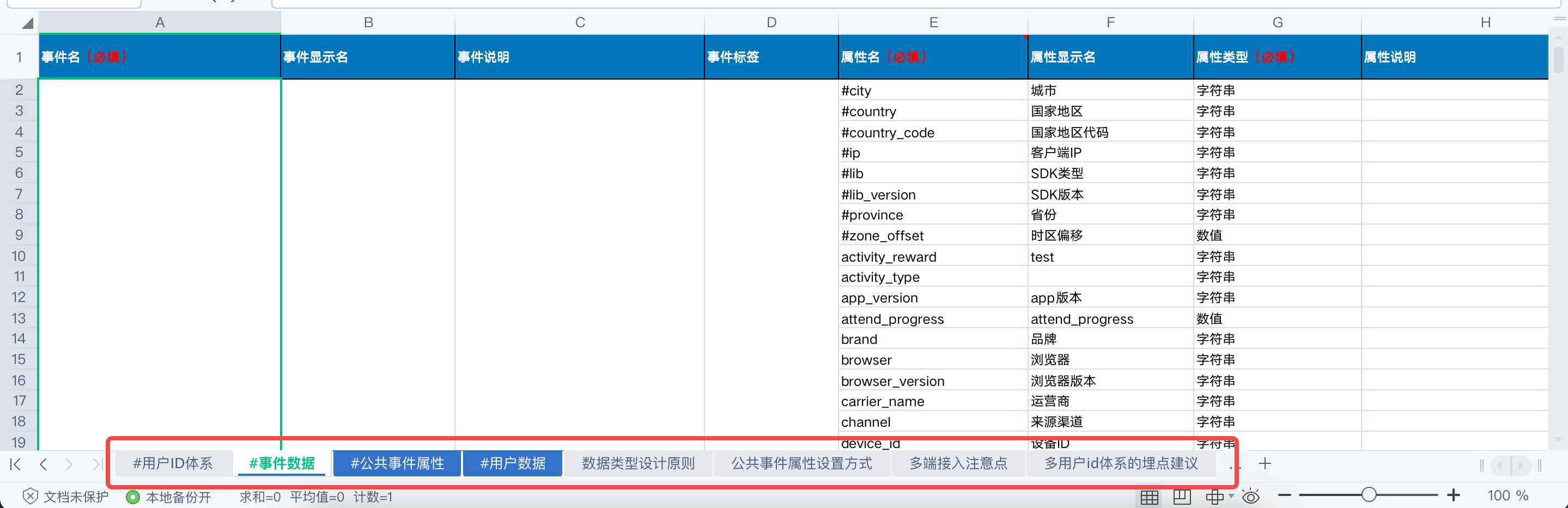
Task: Select the #zone_offset cell
Action: pos(933,235)
